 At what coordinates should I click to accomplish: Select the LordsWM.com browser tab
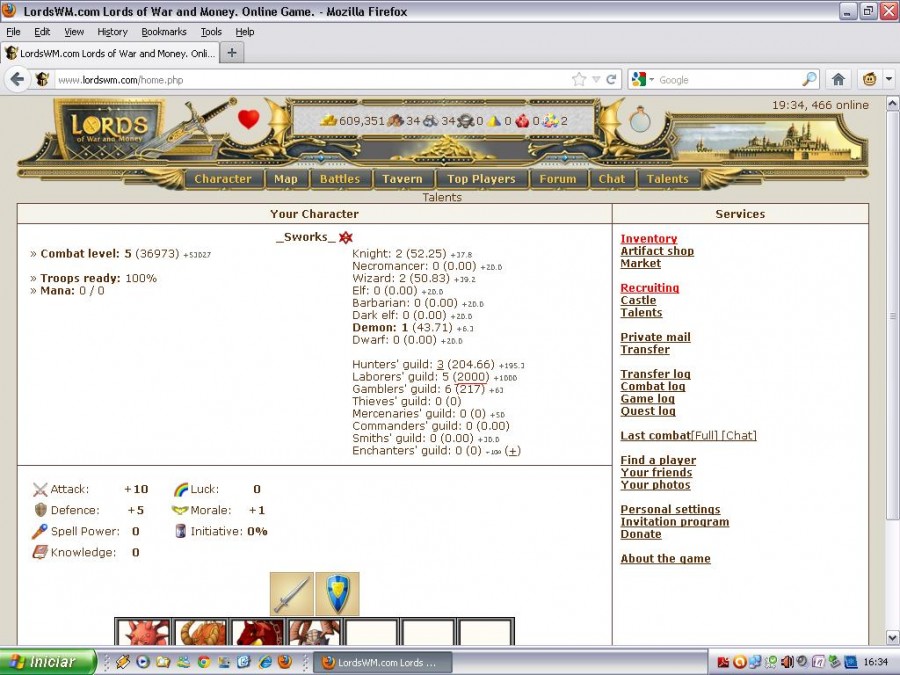pos(111,53)
